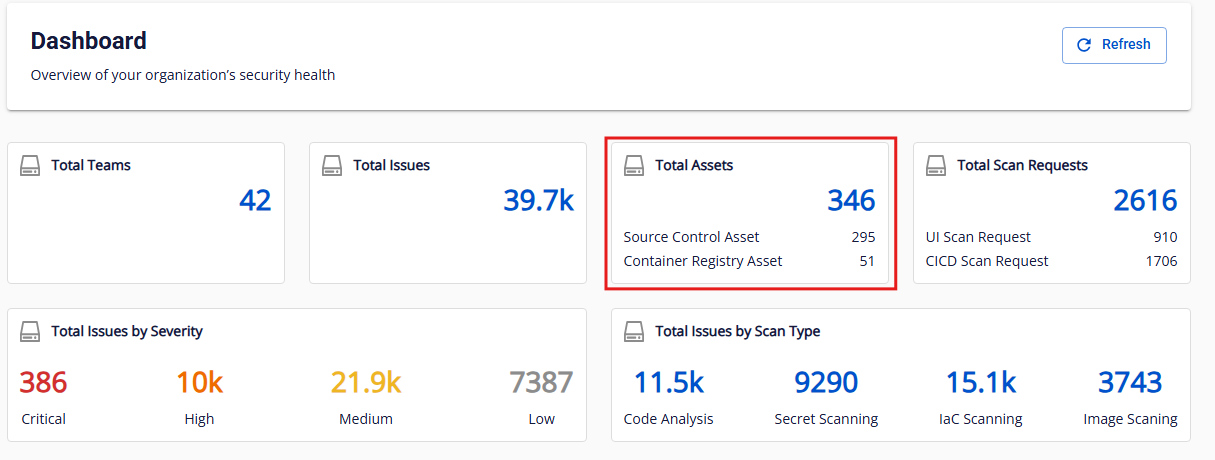Open the 9290 Secret Scanning issues
The width and height of the screenshot is (1215, 460).
(x=826, y=383)
